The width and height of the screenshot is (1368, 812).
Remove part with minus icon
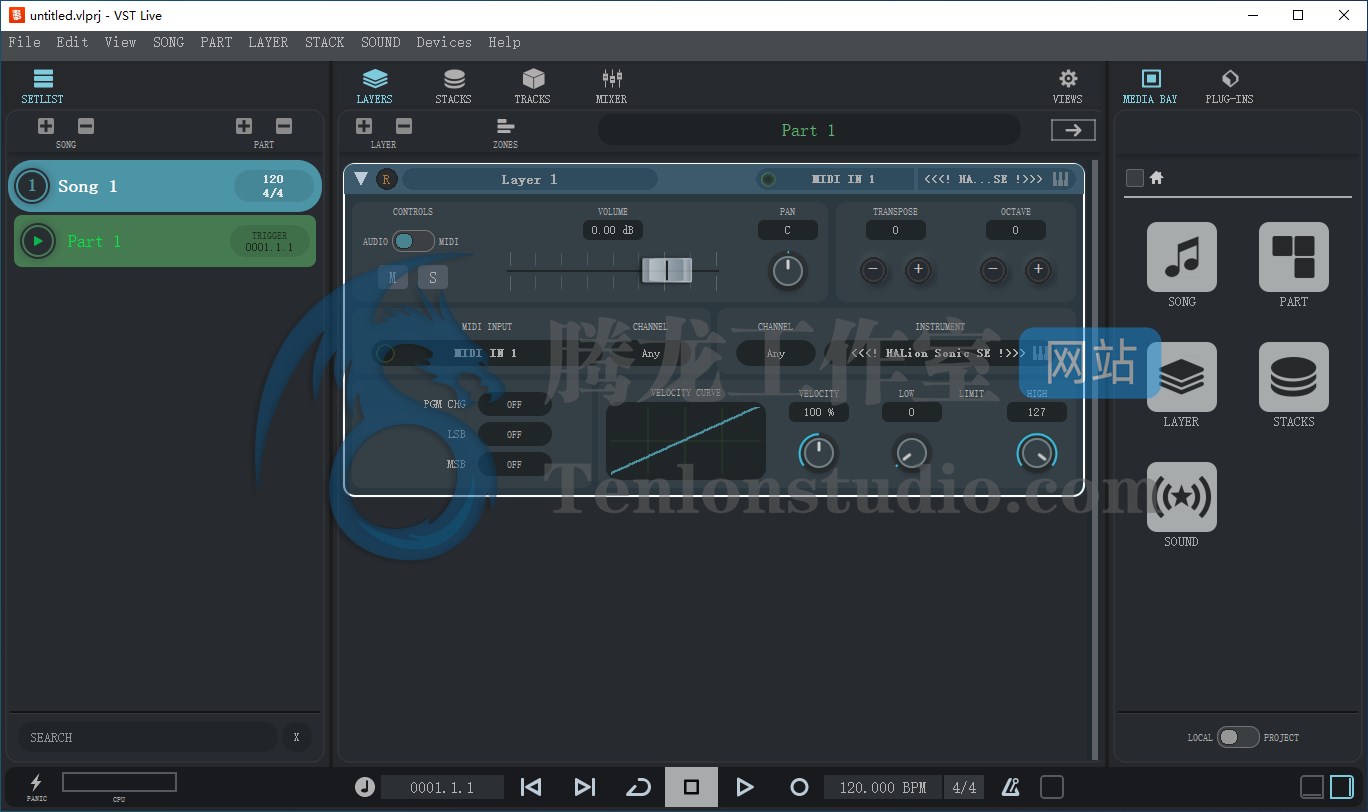(284, 126)
